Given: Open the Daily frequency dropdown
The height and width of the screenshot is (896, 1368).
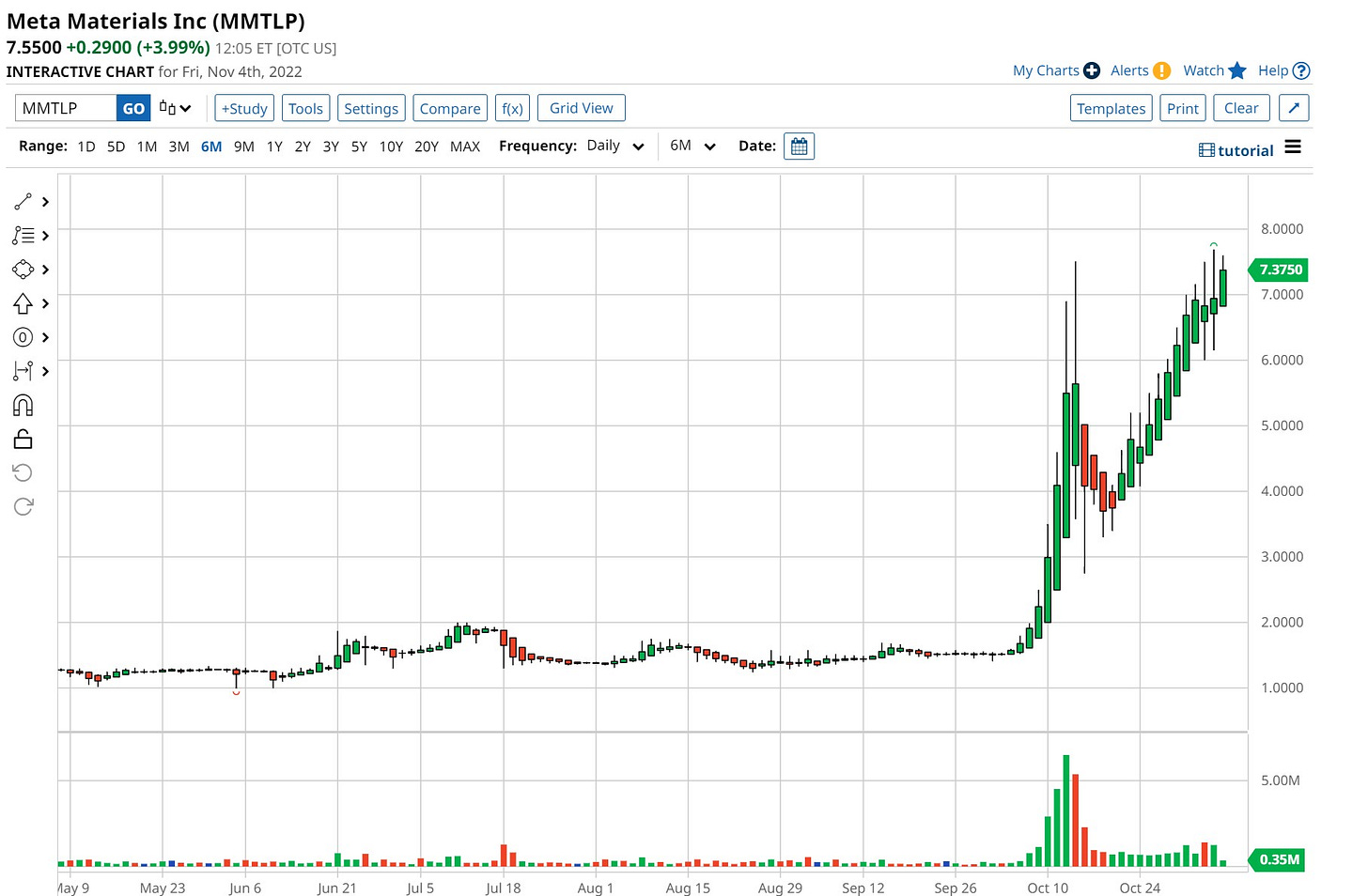Looking at the screenshot, I should coord(615,146).
